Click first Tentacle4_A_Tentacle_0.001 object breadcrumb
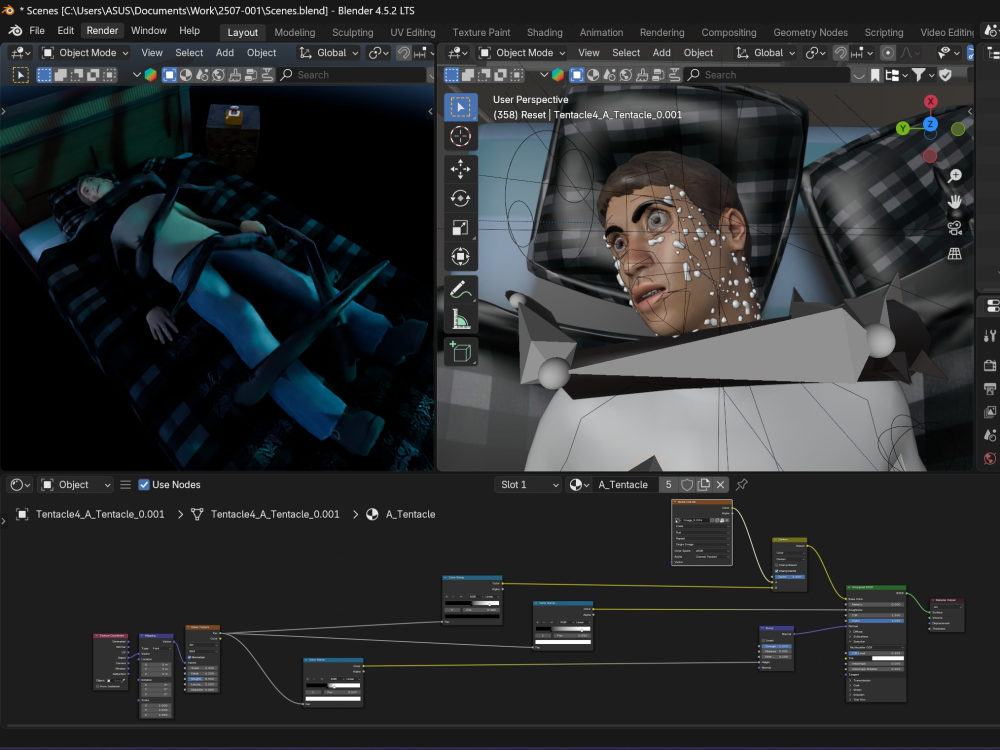This screenshot has width=1000, height=750. [x=100, y=514]
